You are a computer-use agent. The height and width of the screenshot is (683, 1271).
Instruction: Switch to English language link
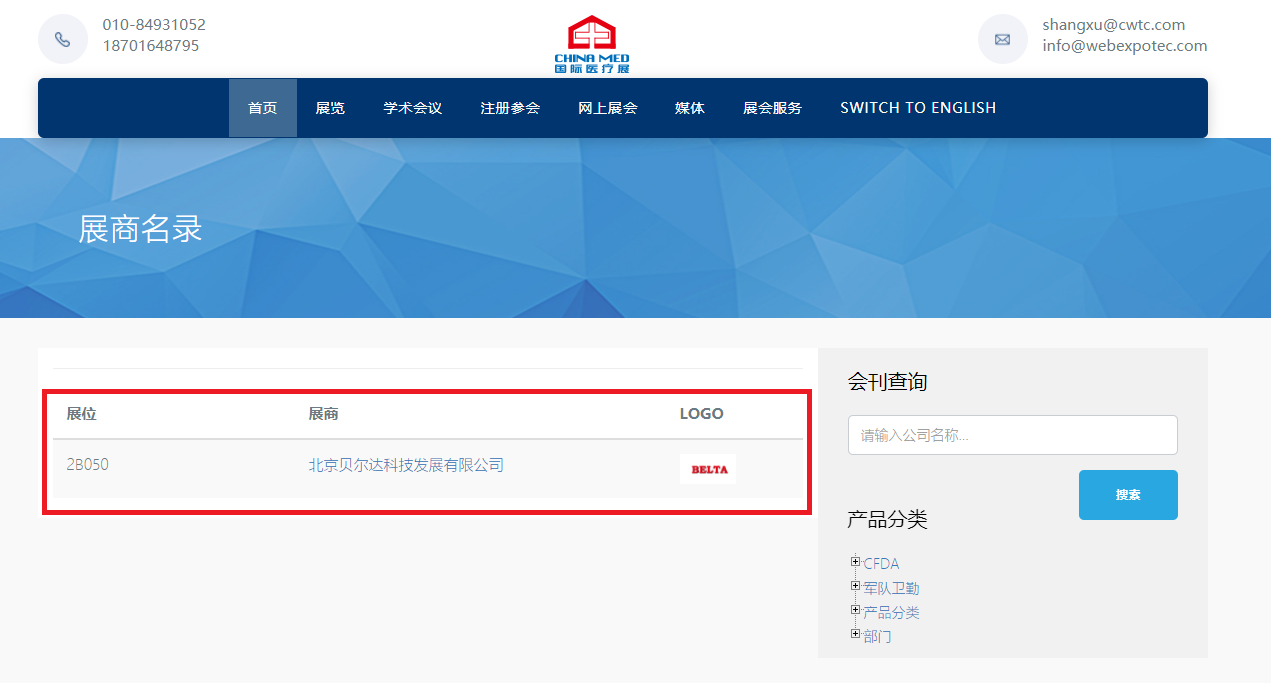(x=918, y=108)
